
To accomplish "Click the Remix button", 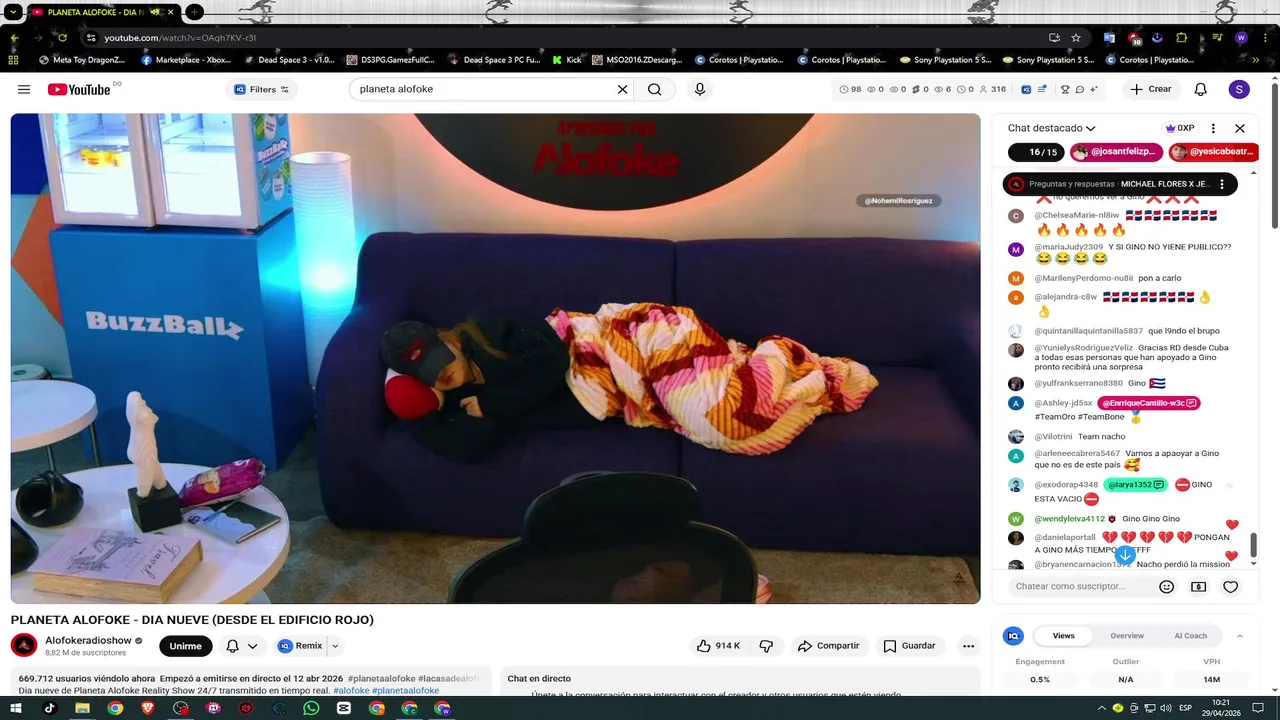I will coord(300,646).
